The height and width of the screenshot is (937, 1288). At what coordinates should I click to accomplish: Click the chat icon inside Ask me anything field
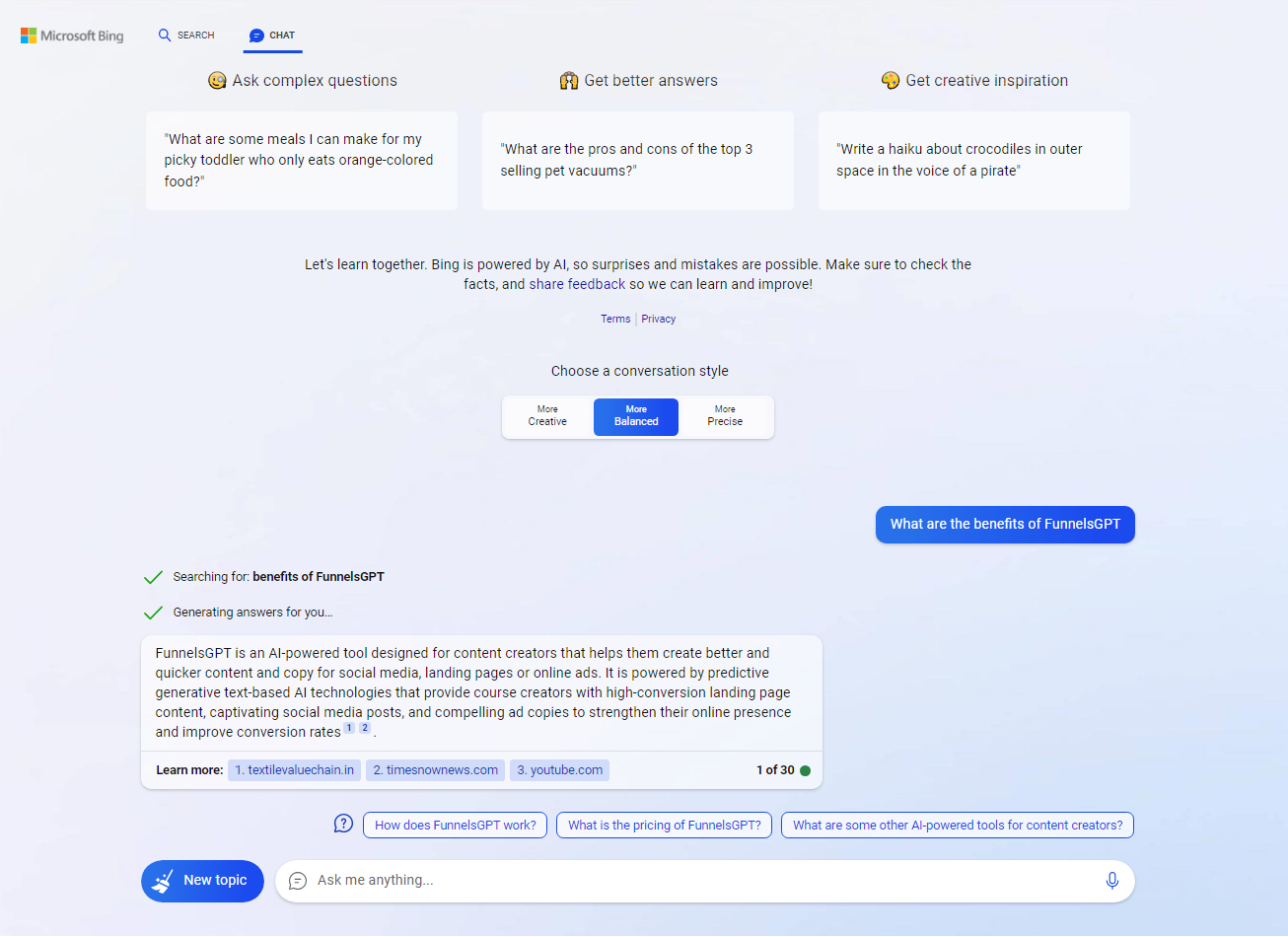tap(298, 881)
